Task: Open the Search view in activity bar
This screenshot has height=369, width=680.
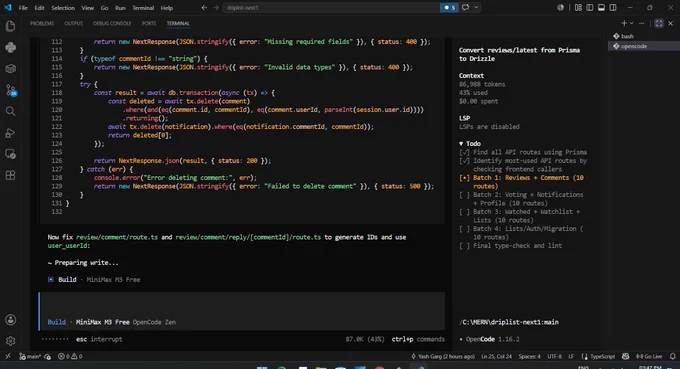Action: (x=10, y=111)
